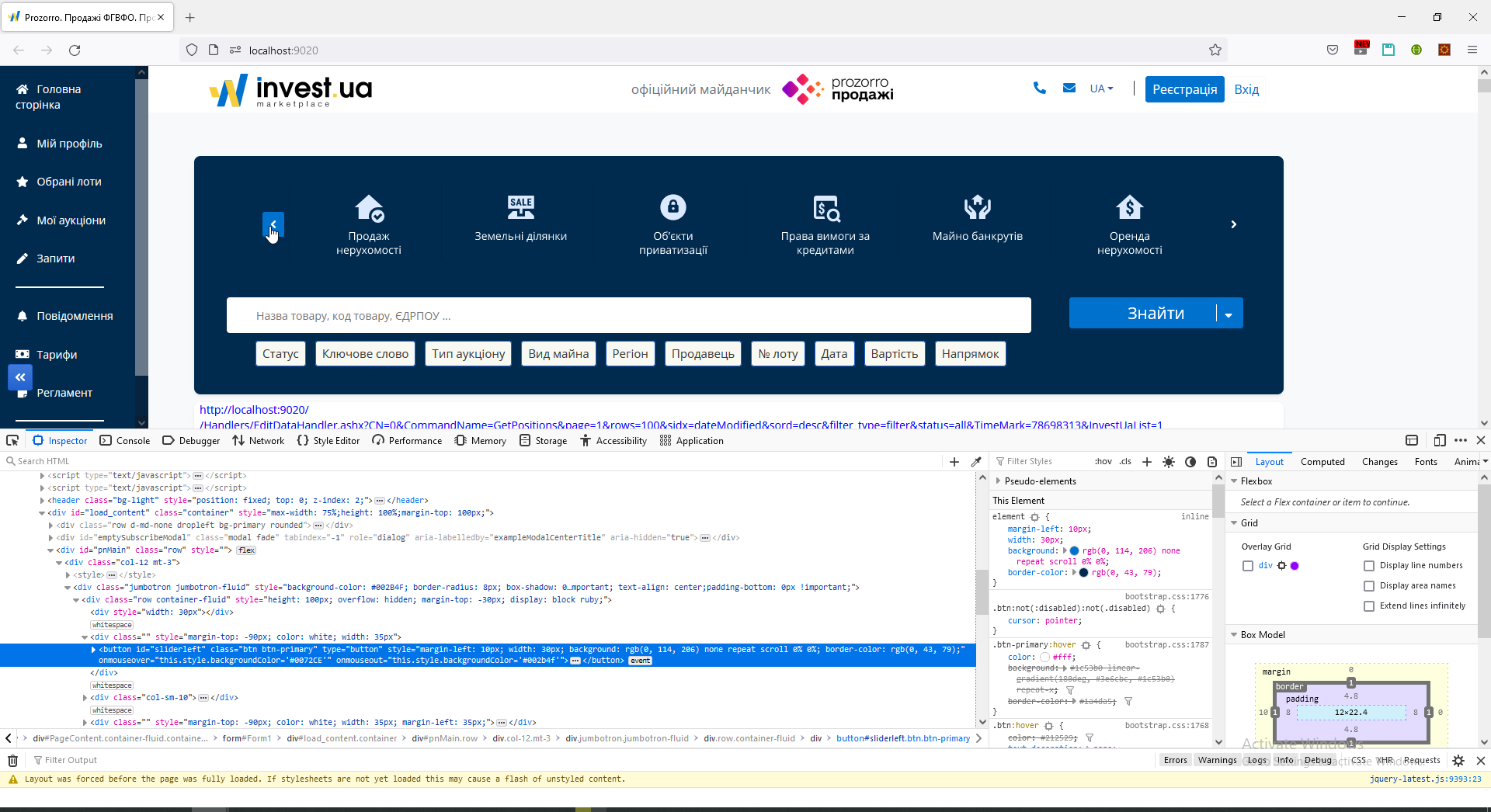Enable Display area names

point(1369,586)
